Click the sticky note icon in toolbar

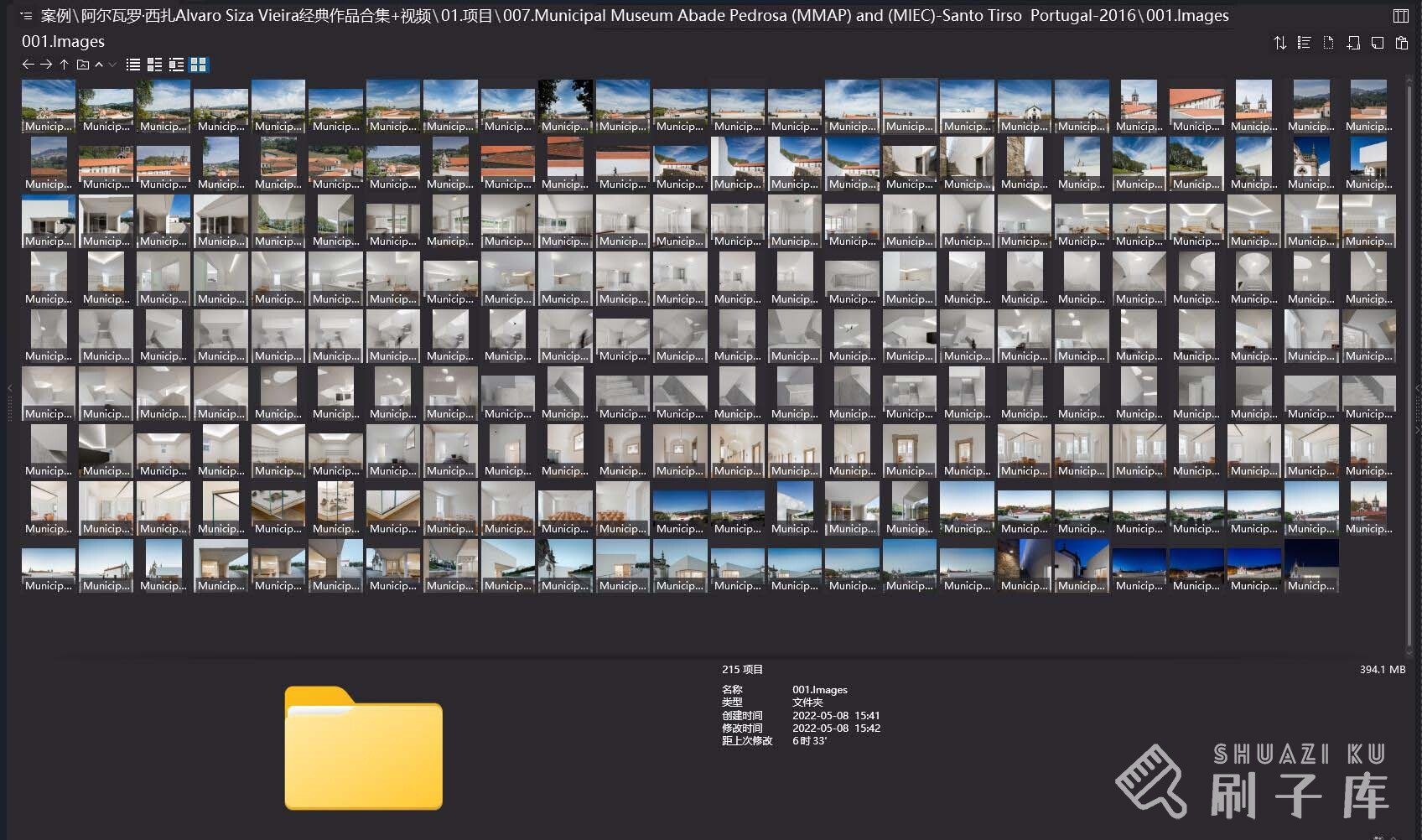[1377, 43]
